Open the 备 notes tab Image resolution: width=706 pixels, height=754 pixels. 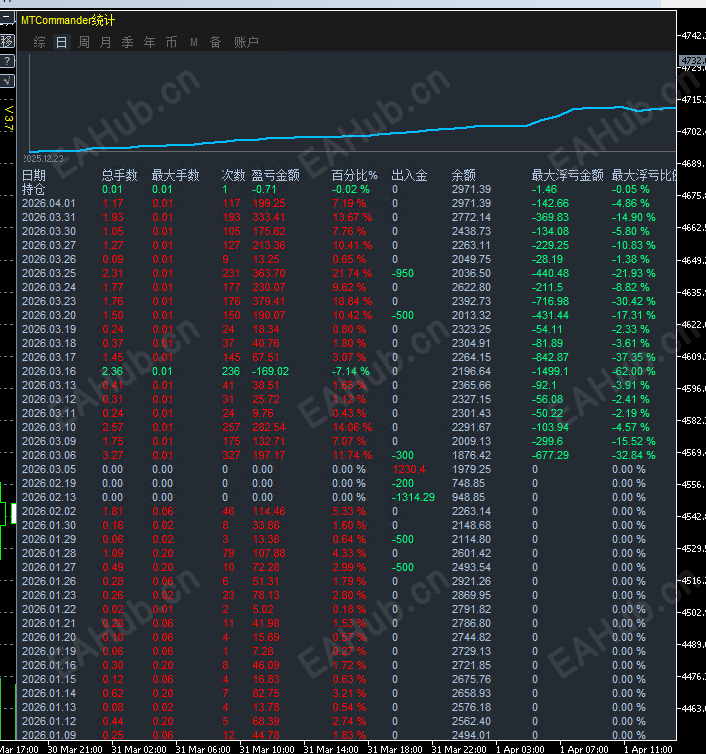point(215,42)
